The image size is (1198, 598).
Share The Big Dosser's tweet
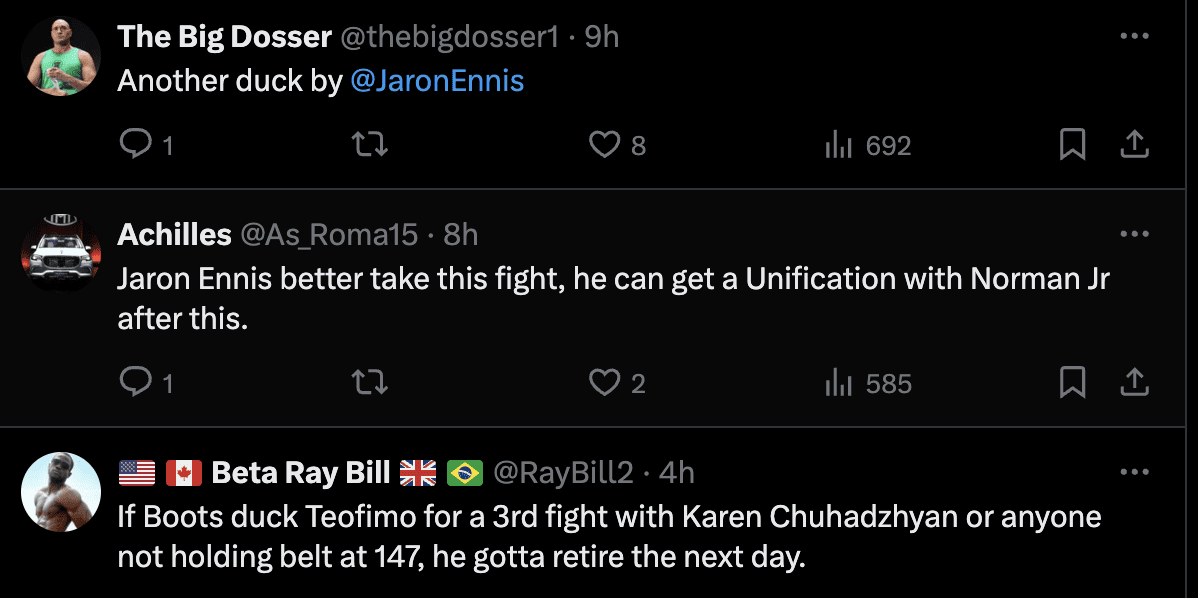pyautogui.click(x=1133, y=146)
